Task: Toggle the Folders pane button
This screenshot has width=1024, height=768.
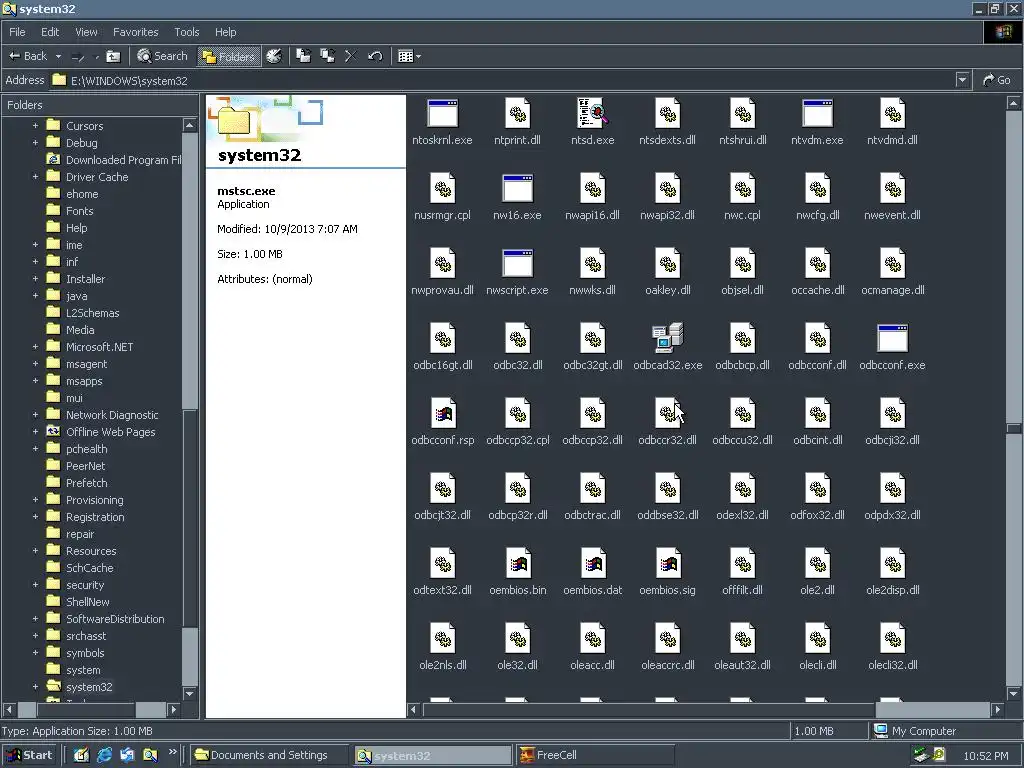Action: click(x=229, y=56)
